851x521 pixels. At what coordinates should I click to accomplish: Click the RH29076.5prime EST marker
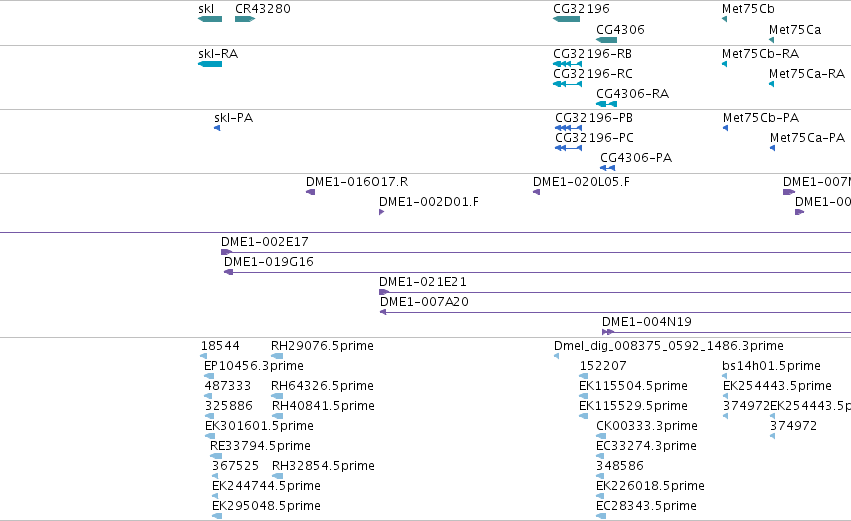[277, 356]
